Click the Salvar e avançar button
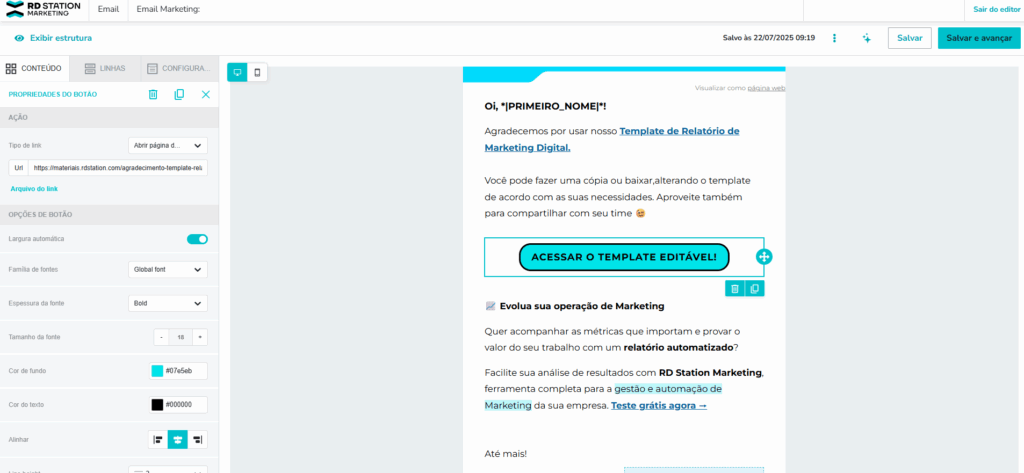The width and height of the screenshot is (1024, 473). (x=978, y=38)
